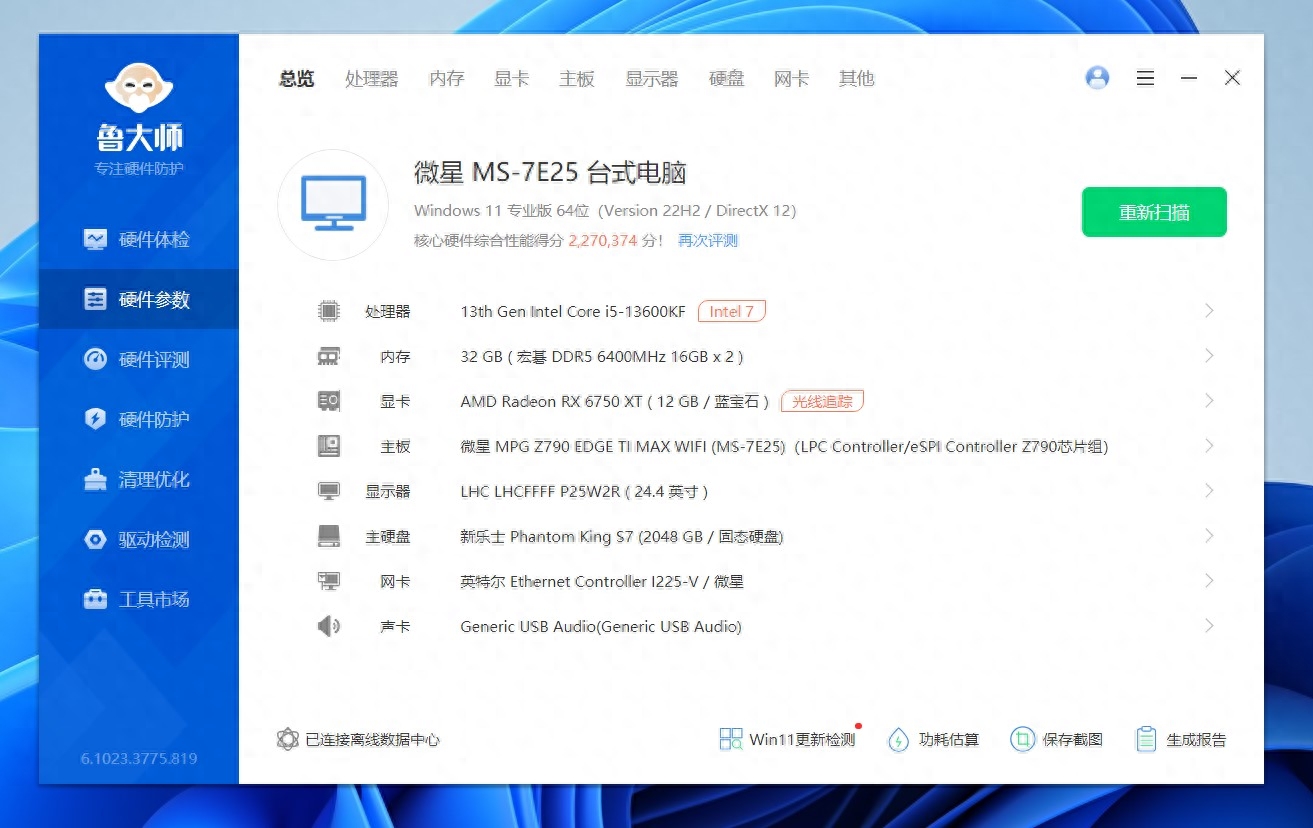
Task: Switch to the 网卡 tab
Action: 792,79
